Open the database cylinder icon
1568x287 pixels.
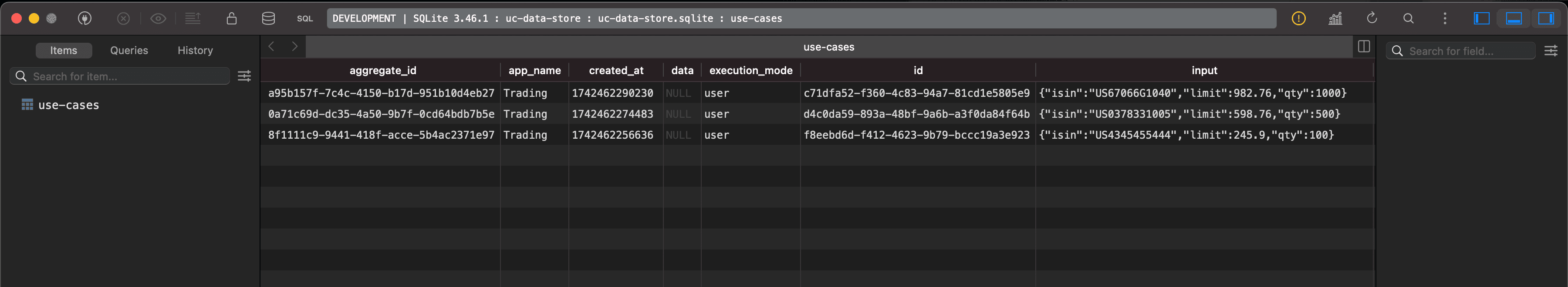coord(268,18)
